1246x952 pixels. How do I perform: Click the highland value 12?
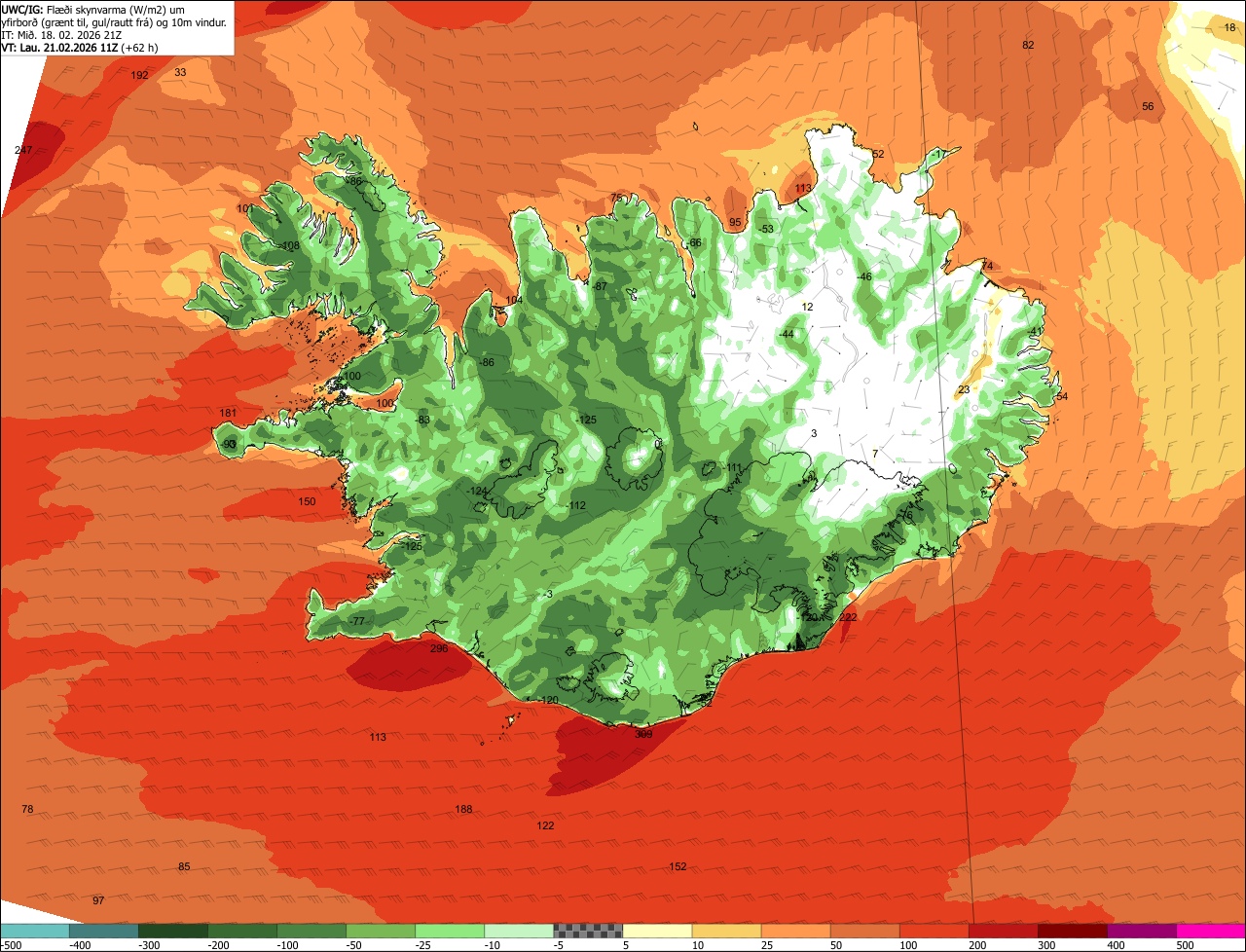coord(807,307)
